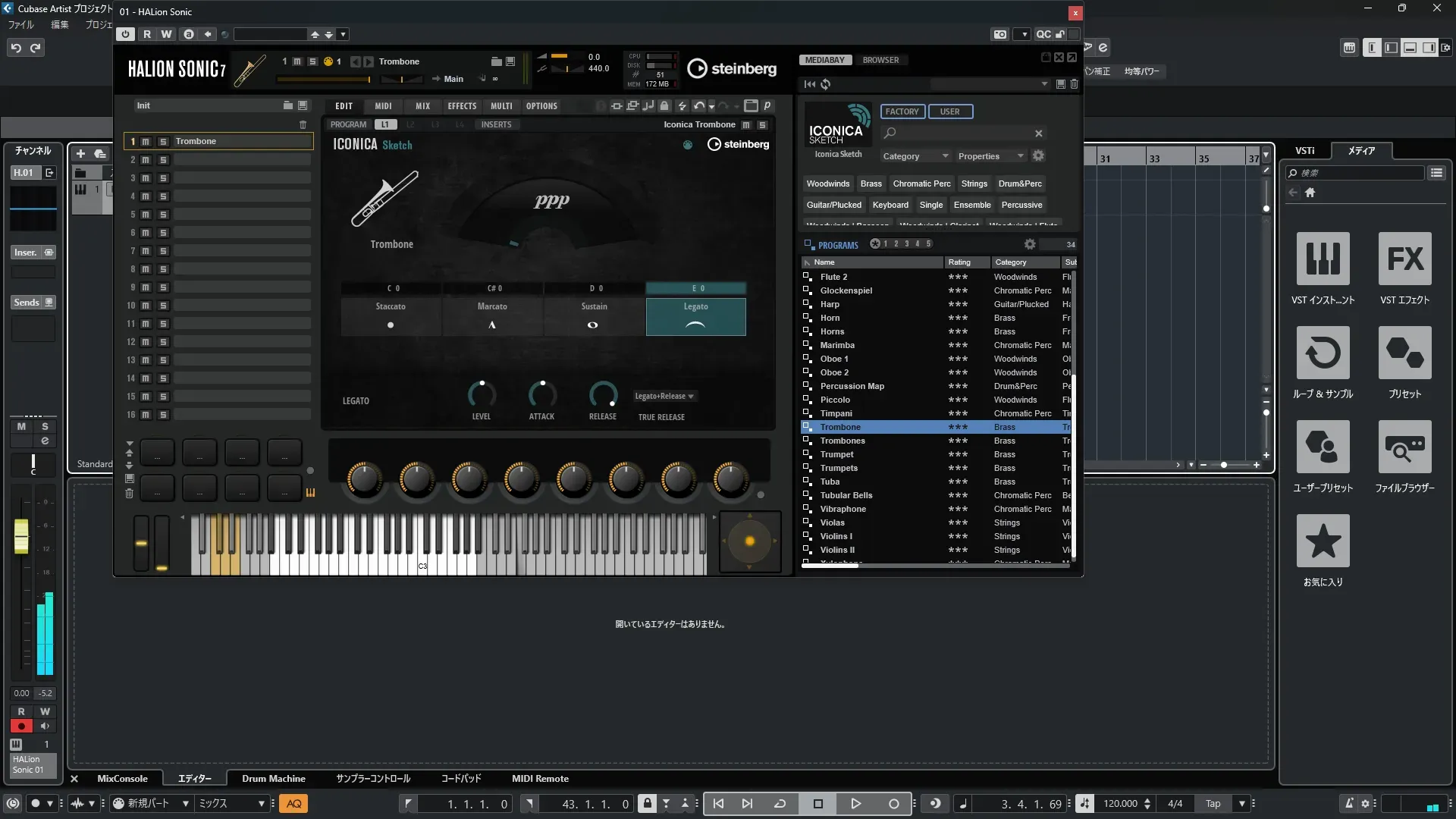This screenshot has width=1456, height=819.
Task: Mute slot 1 Trombone in HALion
Action: [146, 142]
